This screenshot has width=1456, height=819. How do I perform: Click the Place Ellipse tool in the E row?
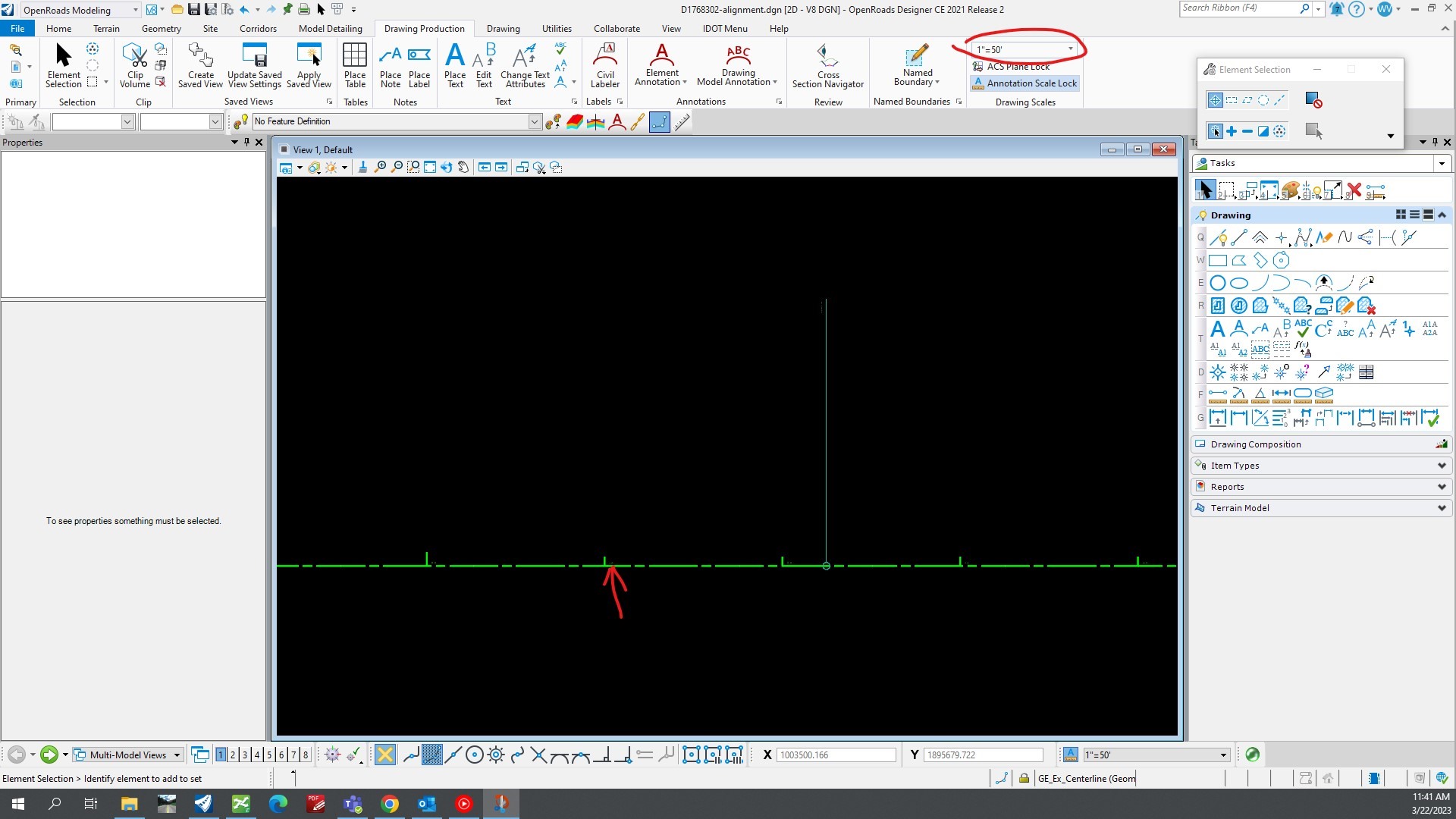coord(1239,283)
